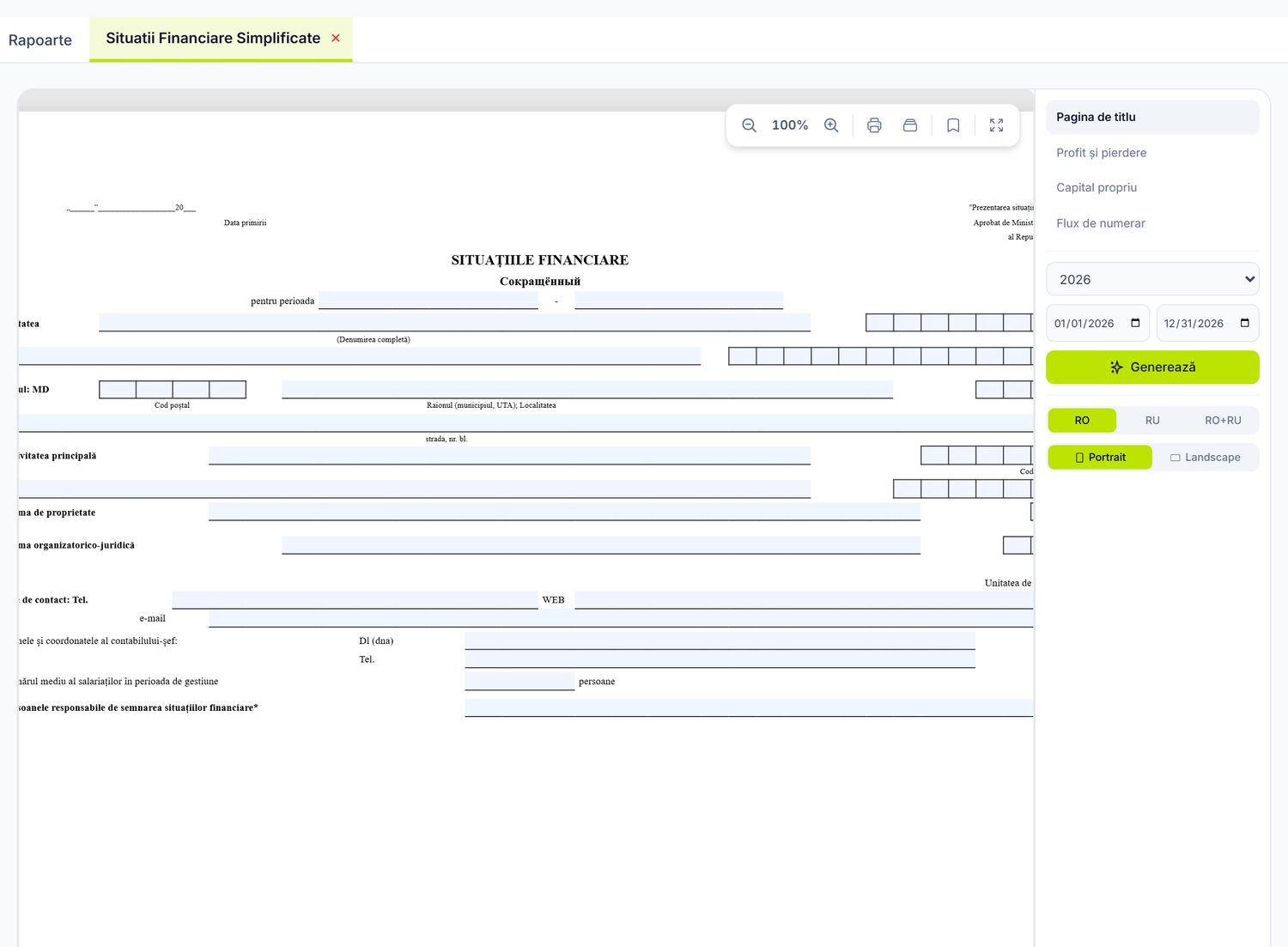
Task: Click the bookmark icon in the toolbar
Action: click(x=953, y=125)
